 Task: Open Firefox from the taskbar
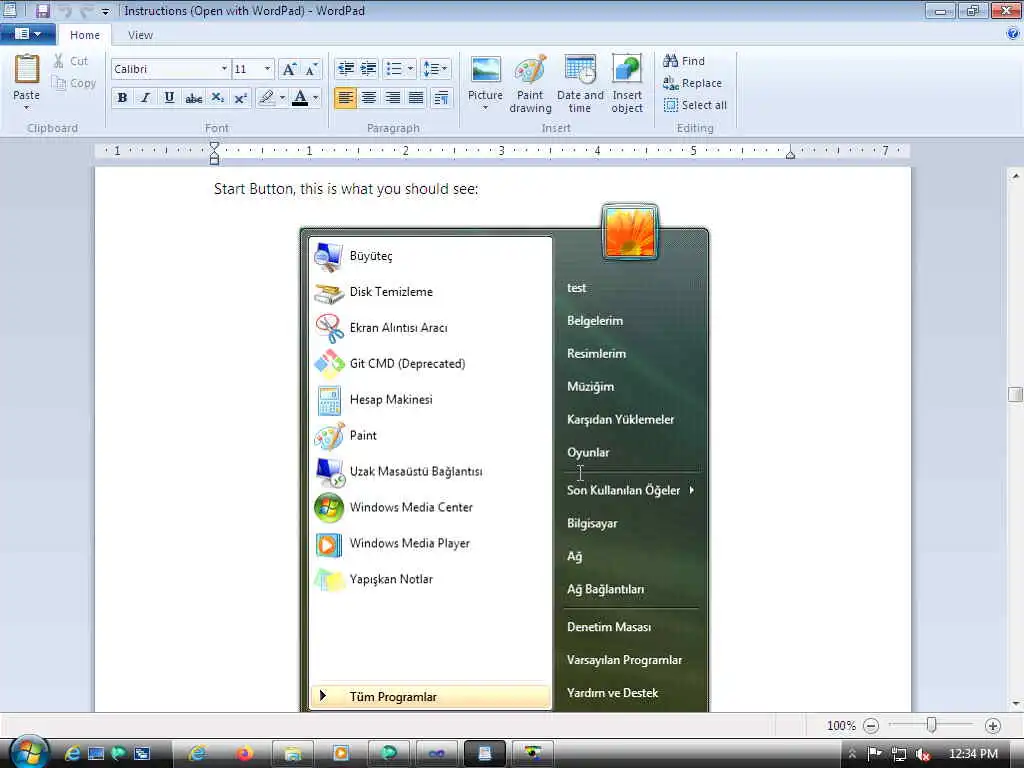[244, 754]
